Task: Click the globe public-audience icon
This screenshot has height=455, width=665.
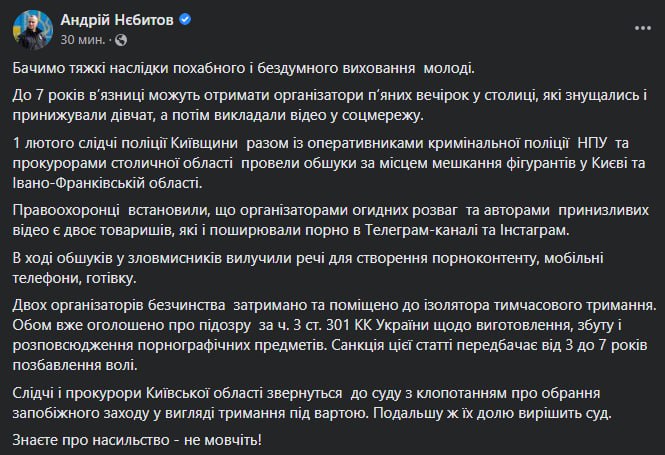Action: coord(121,40)
